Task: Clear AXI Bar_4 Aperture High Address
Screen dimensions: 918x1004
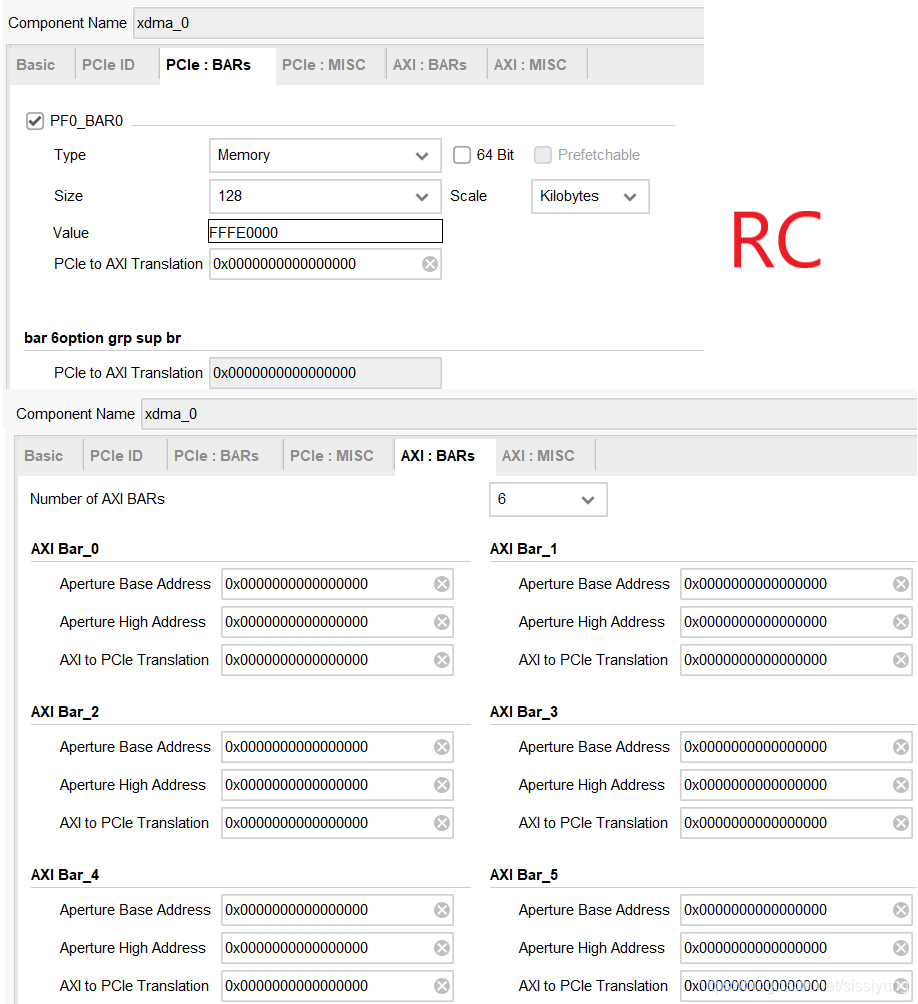Action: click(x=442, y=948)
